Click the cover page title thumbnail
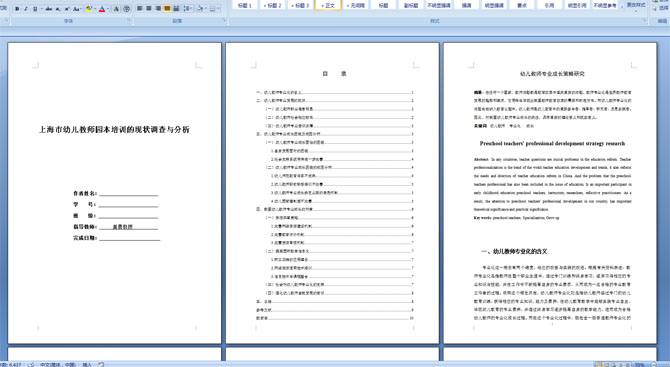 coord(114,129)
